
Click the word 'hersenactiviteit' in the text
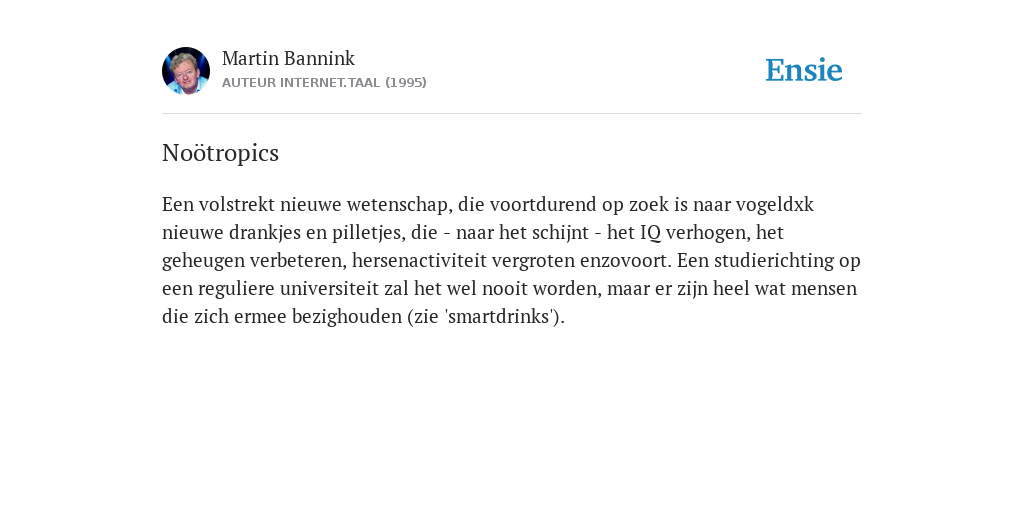[x=419, y=261]
